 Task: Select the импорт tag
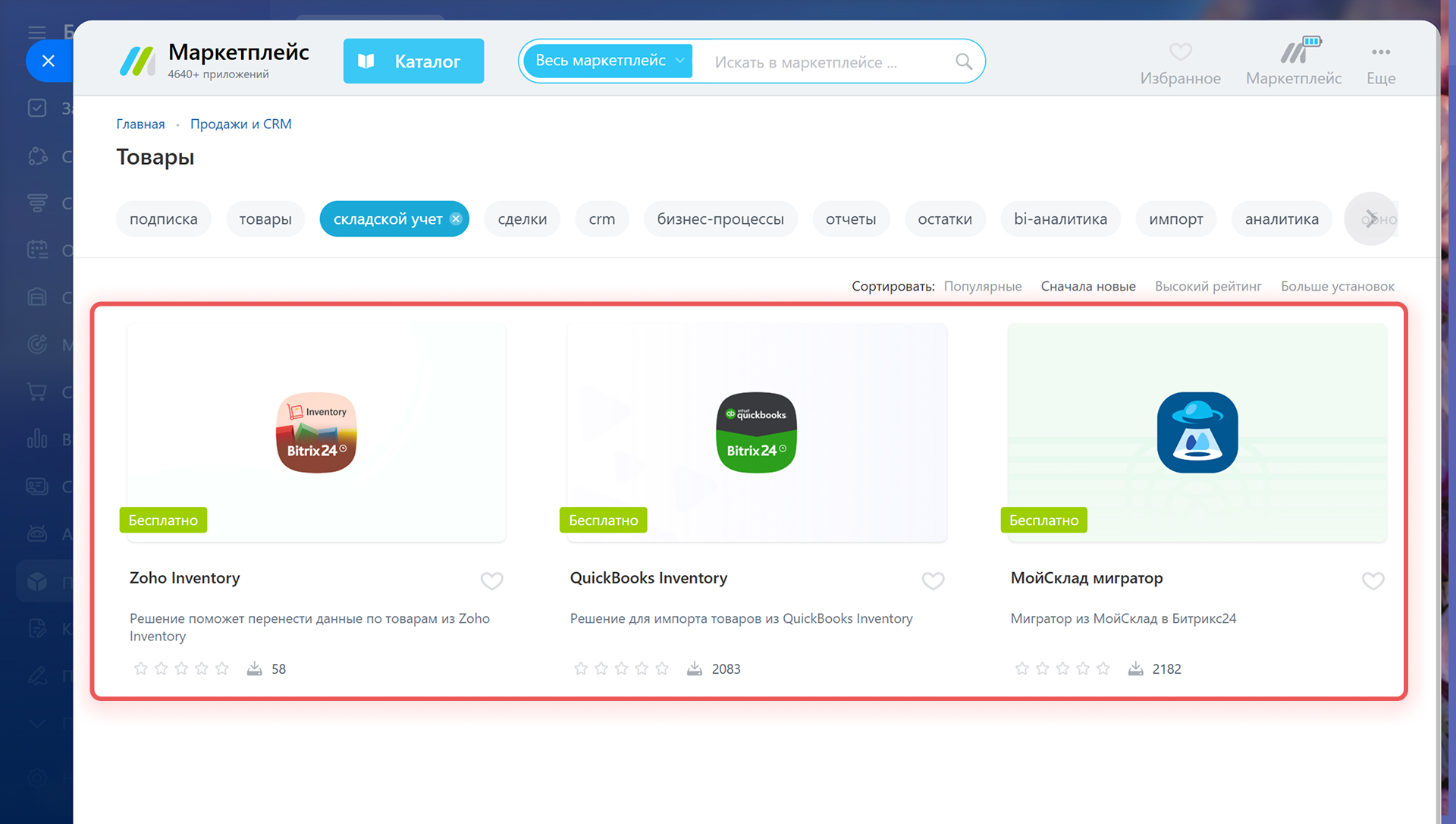[x=1175, y=219]
